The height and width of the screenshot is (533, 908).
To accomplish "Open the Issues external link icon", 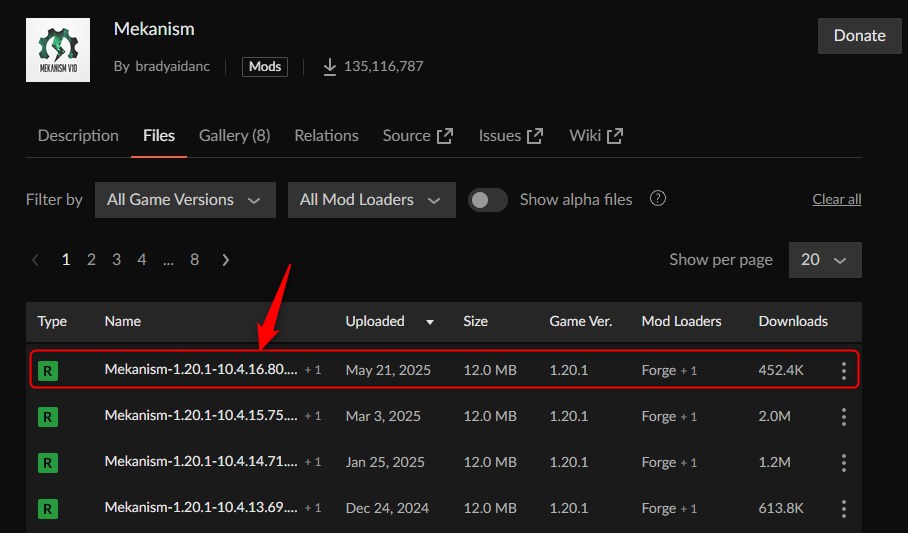I will click(x=535, y=136).
